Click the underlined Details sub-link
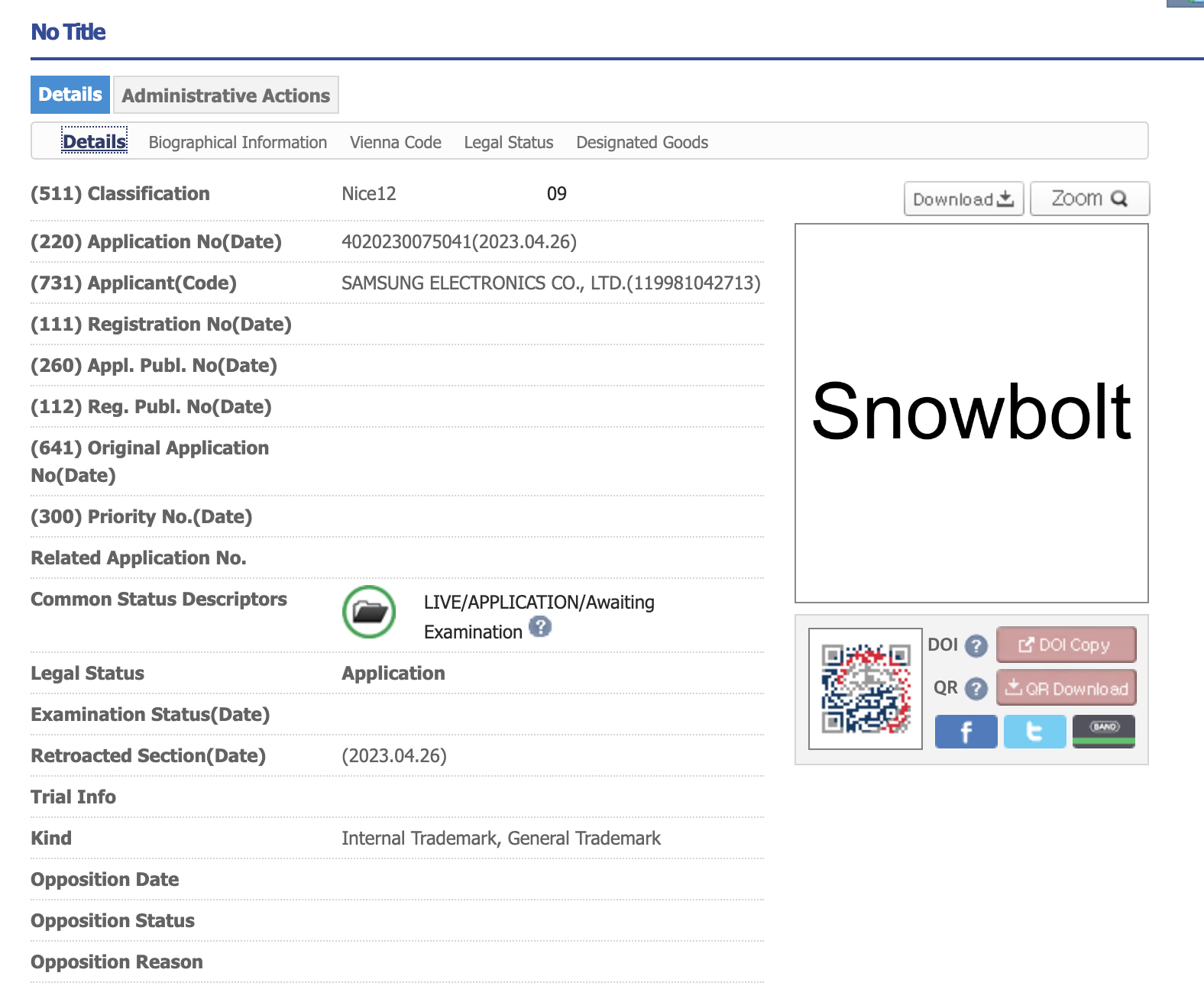Image resolution: width=1204 pixels, height=1002 pixels. pos(95,142)
